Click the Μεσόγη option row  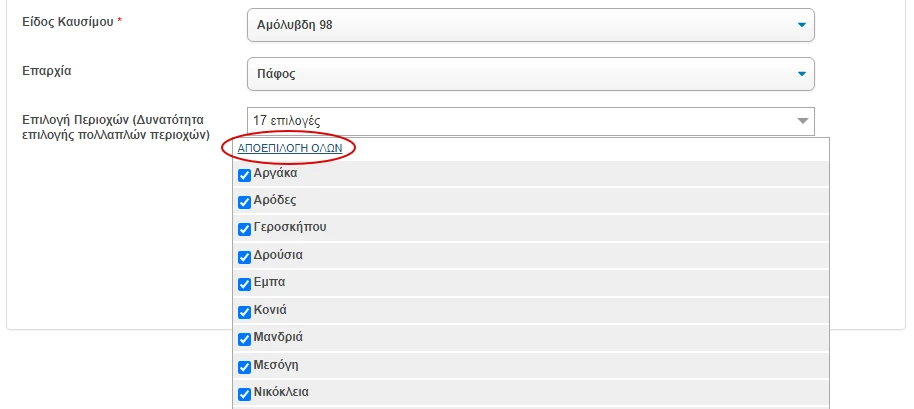coord(530,365)
